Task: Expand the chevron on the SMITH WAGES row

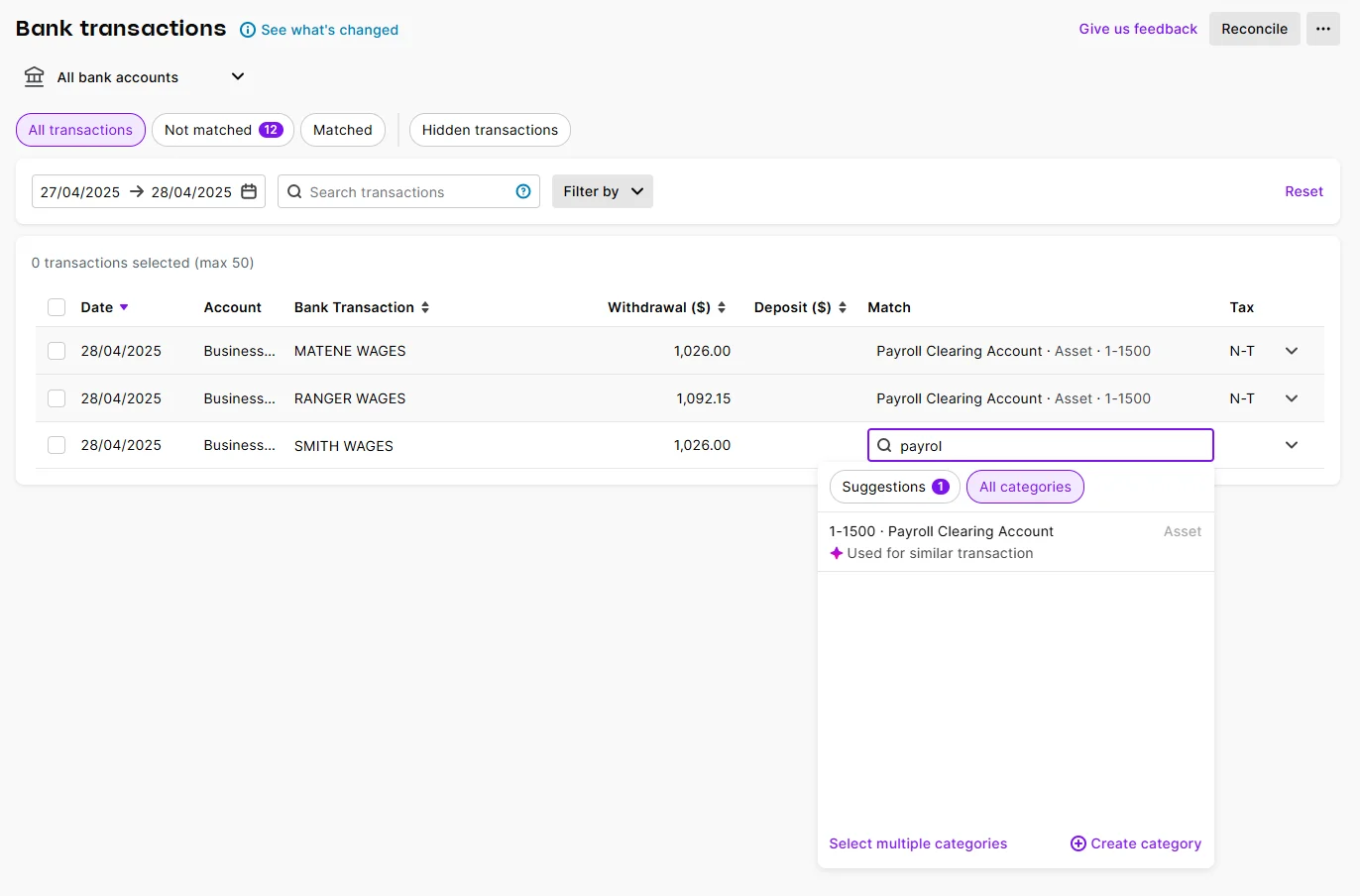Action: point(1292,445)
